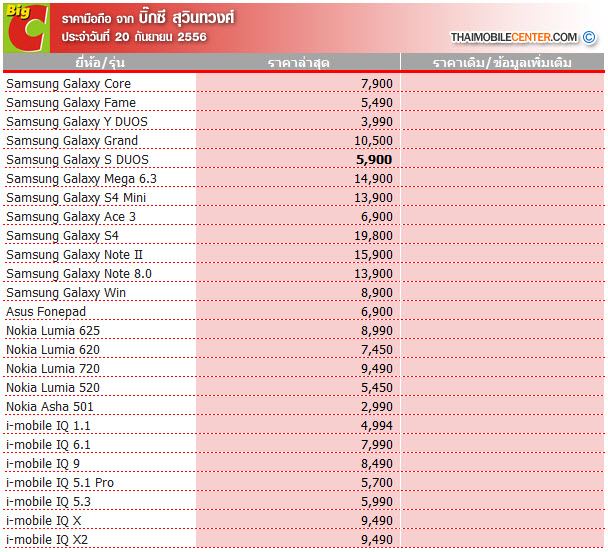Click the price 8,900 for Galaxy Win

point(377,293)
